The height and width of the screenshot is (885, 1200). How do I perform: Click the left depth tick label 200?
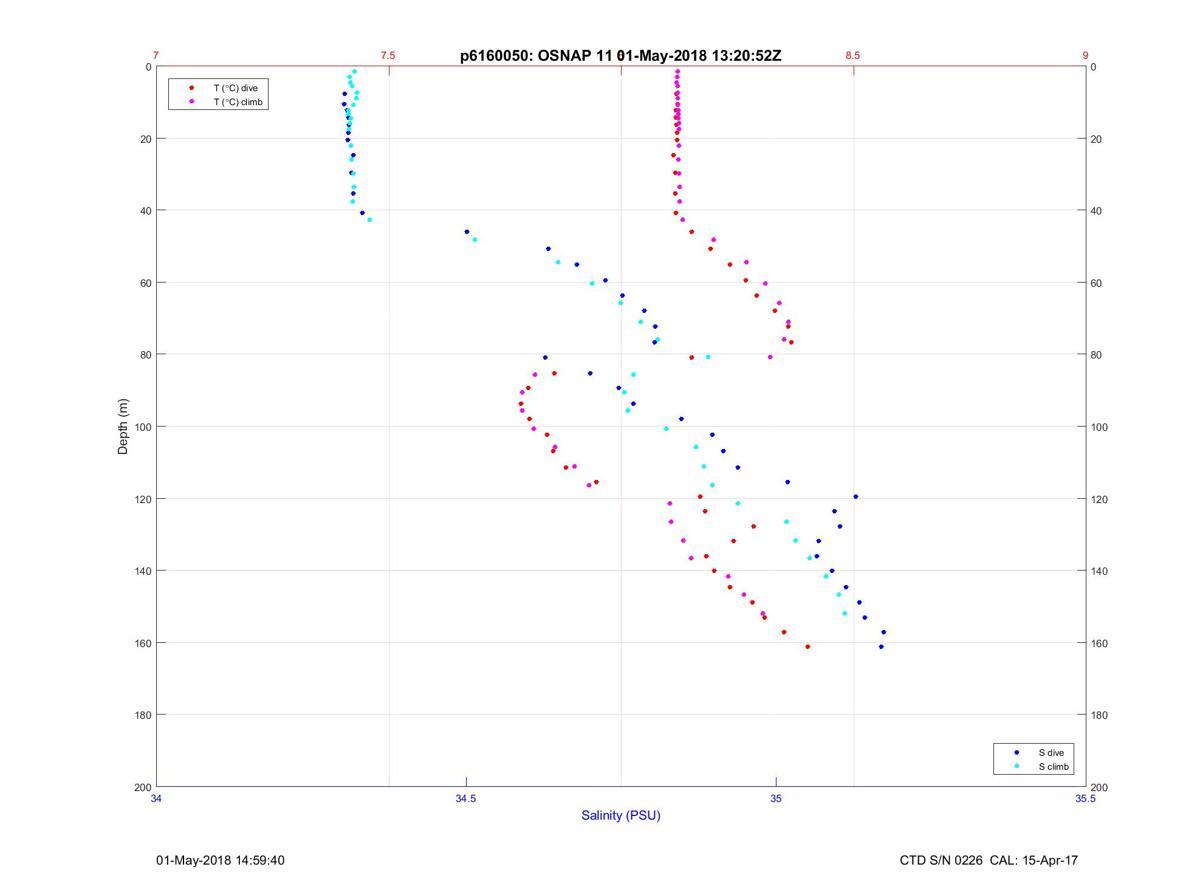tap(142, 787)
